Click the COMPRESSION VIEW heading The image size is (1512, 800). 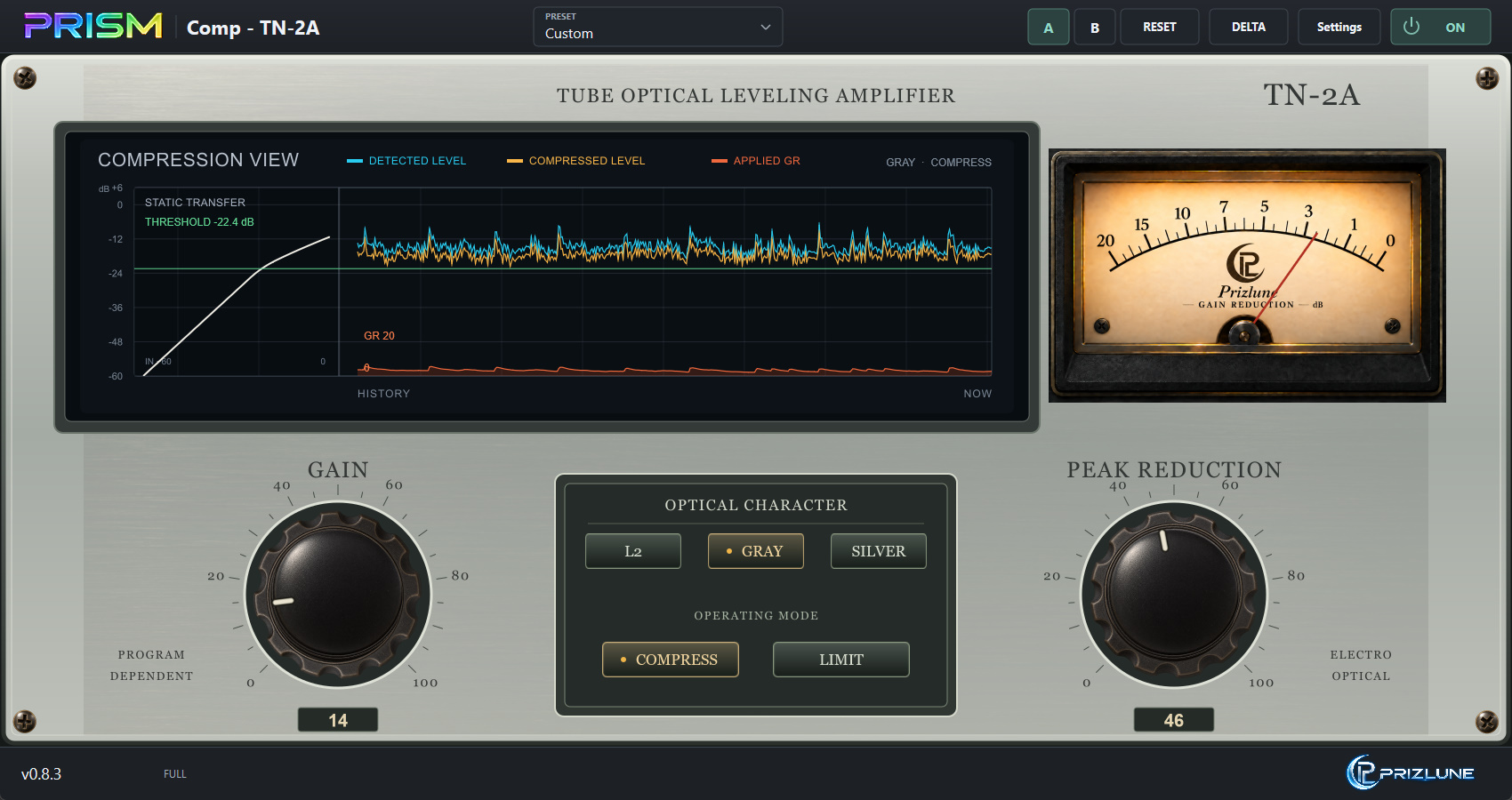click(198, 160)
